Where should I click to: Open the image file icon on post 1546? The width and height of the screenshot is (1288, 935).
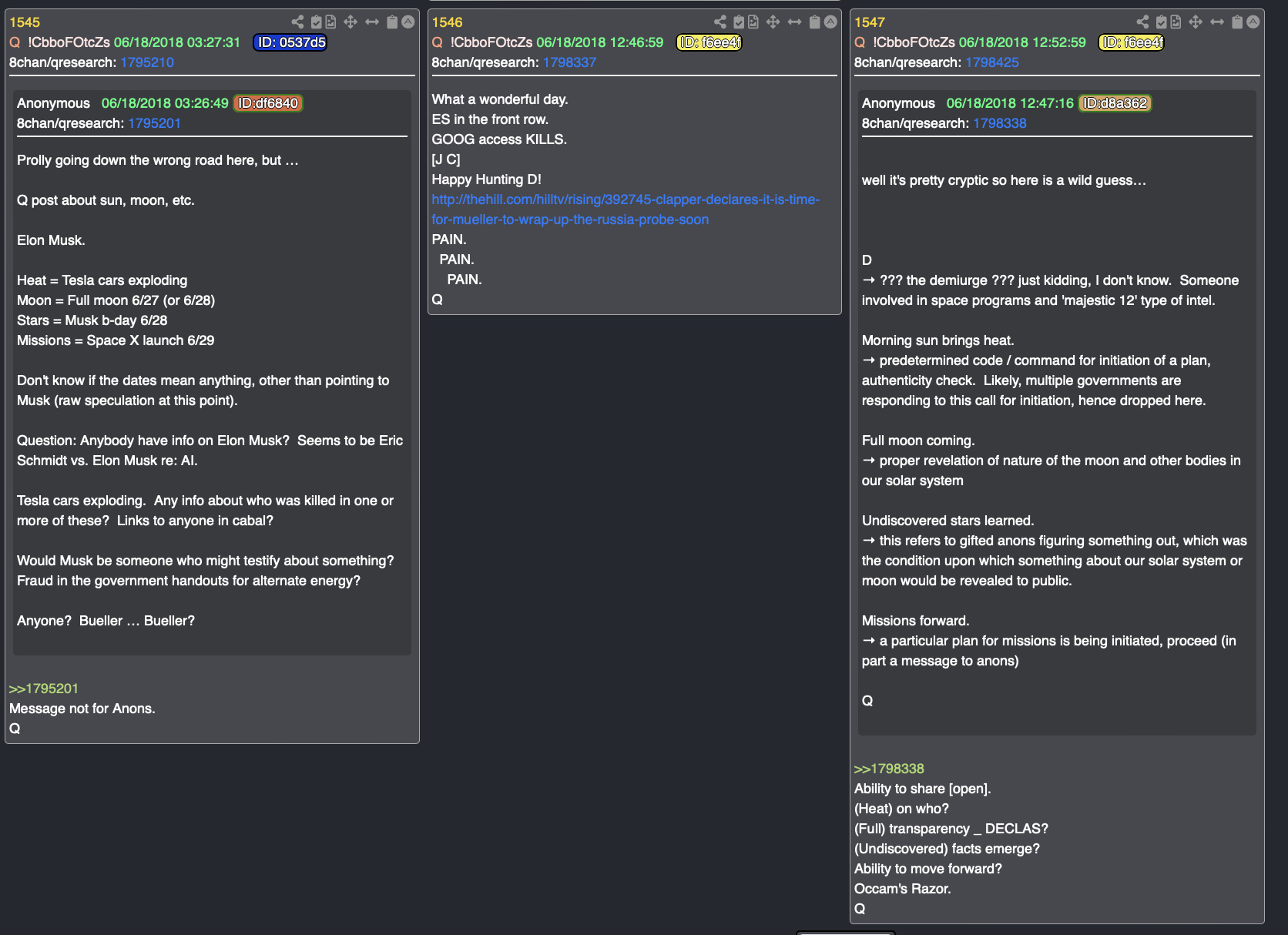point(753,22)
